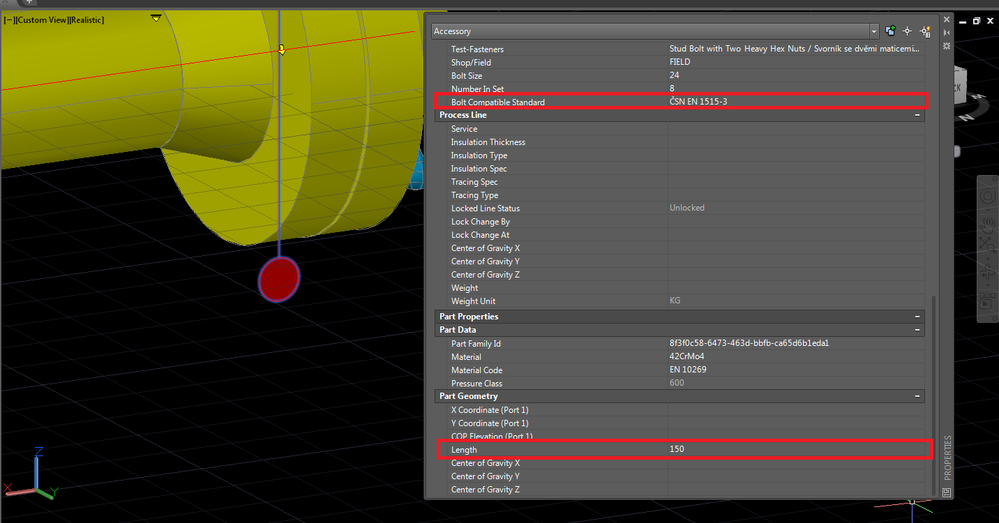Click dropdown arrow of object type selector
This screenshot has height=523, width=999.
[873, 31]
